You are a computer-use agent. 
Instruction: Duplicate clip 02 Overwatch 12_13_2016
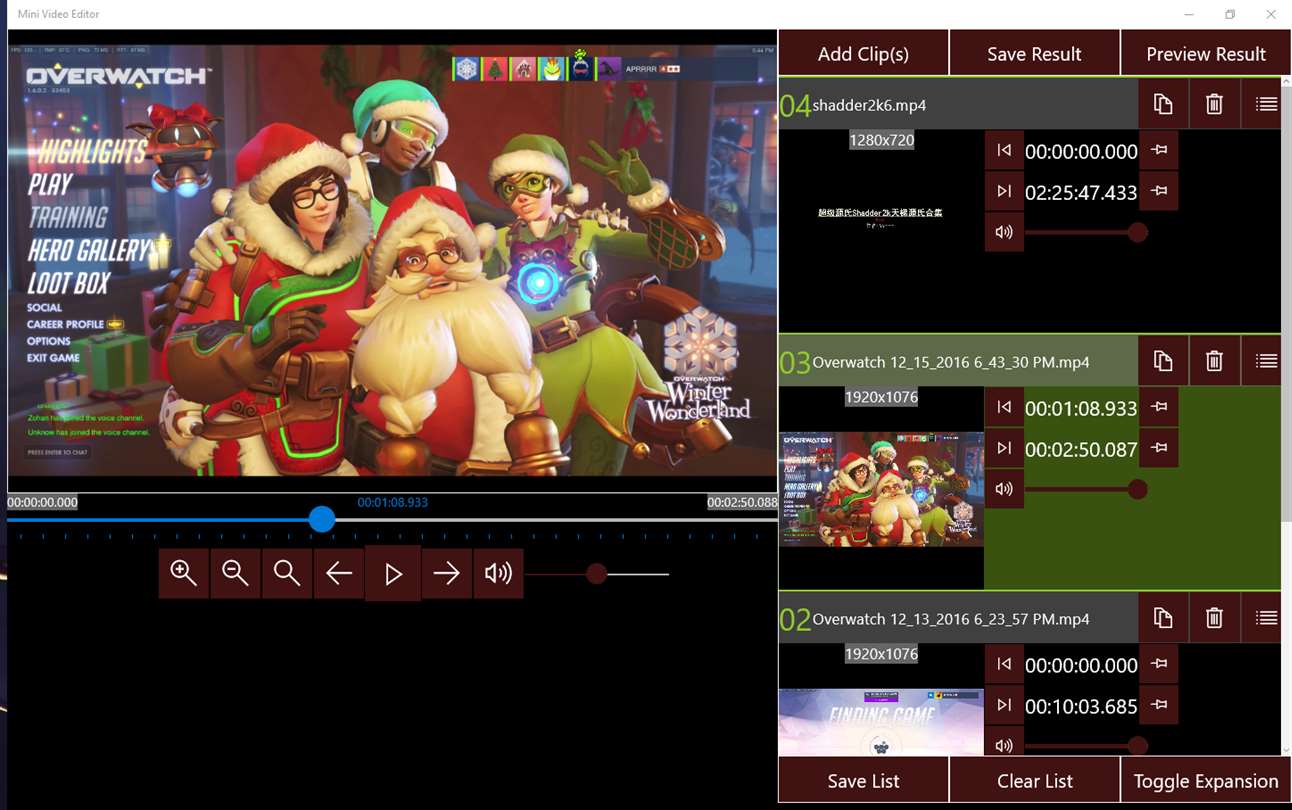click(1163, 618)
